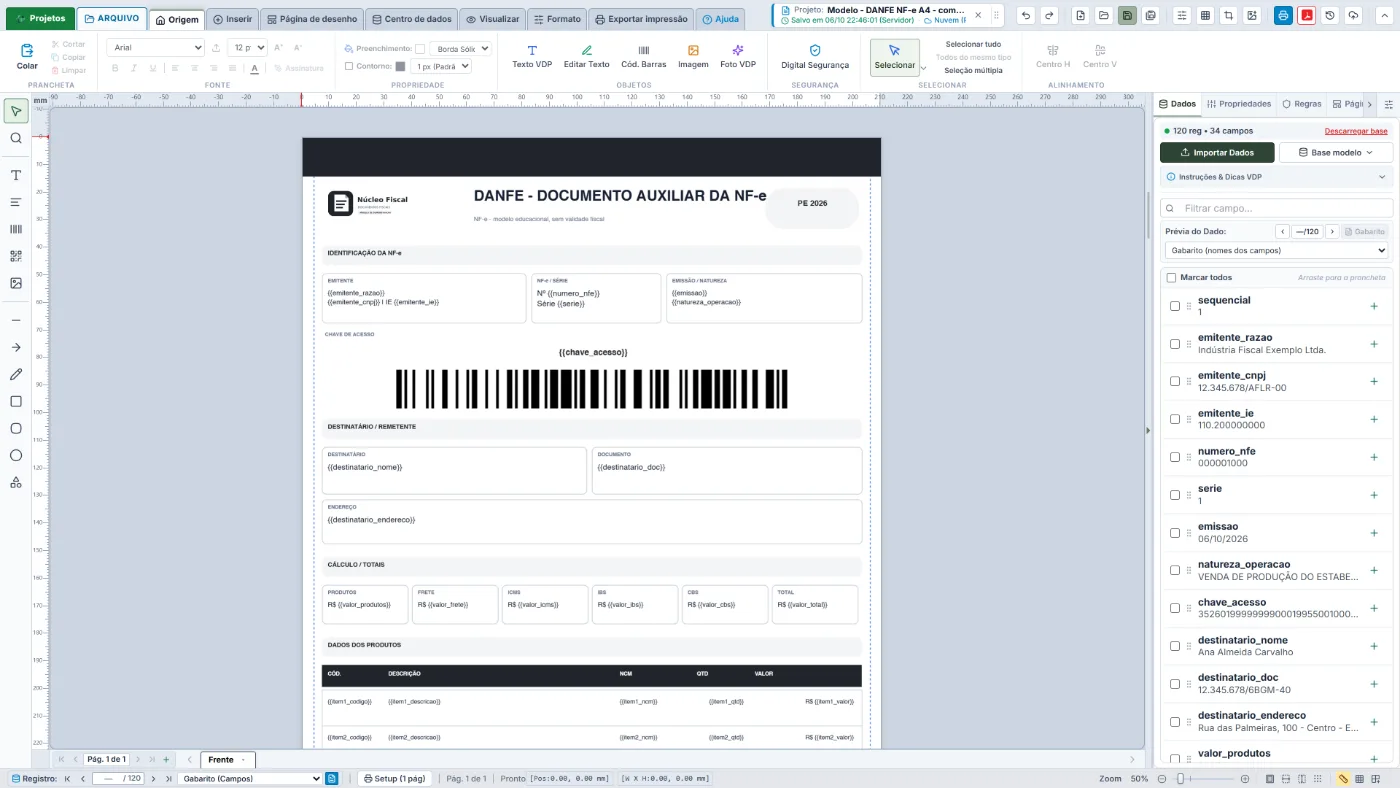Print using the blue printer icon
Viewport: 1400px width, 788px height.
[1283, 15]
